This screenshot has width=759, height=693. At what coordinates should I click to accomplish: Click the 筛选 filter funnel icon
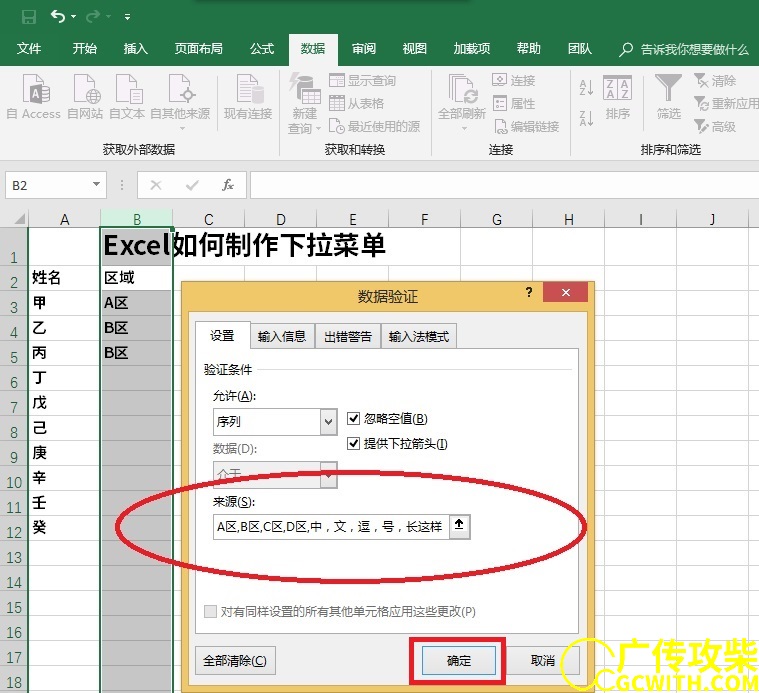(x=668, y=97)
